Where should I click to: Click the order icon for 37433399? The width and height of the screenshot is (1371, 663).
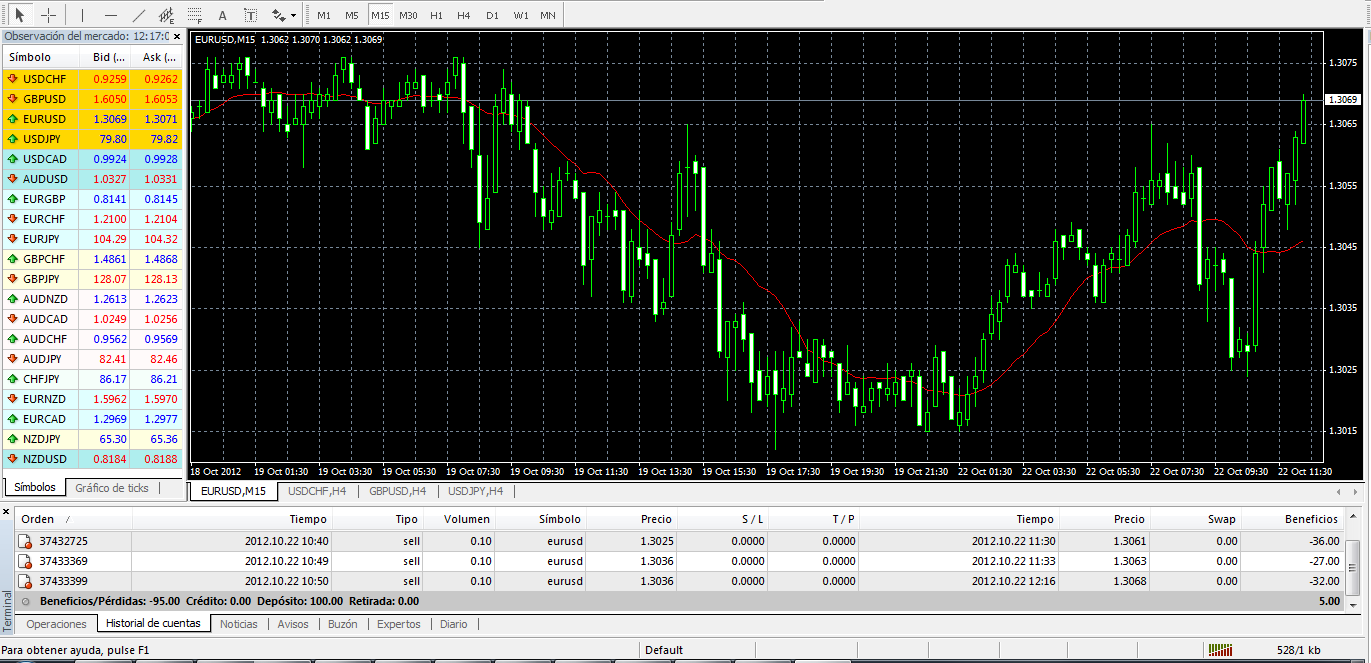pos(26,581)
